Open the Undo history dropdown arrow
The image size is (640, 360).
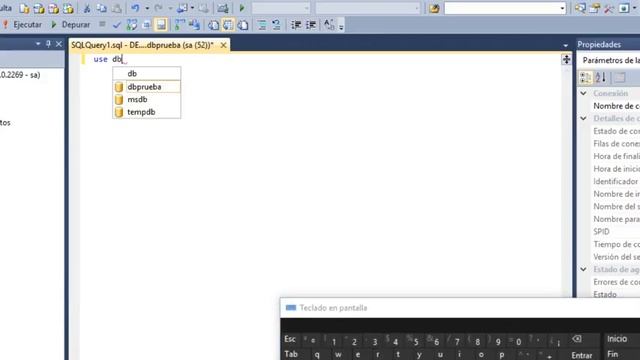click(147, 8)
